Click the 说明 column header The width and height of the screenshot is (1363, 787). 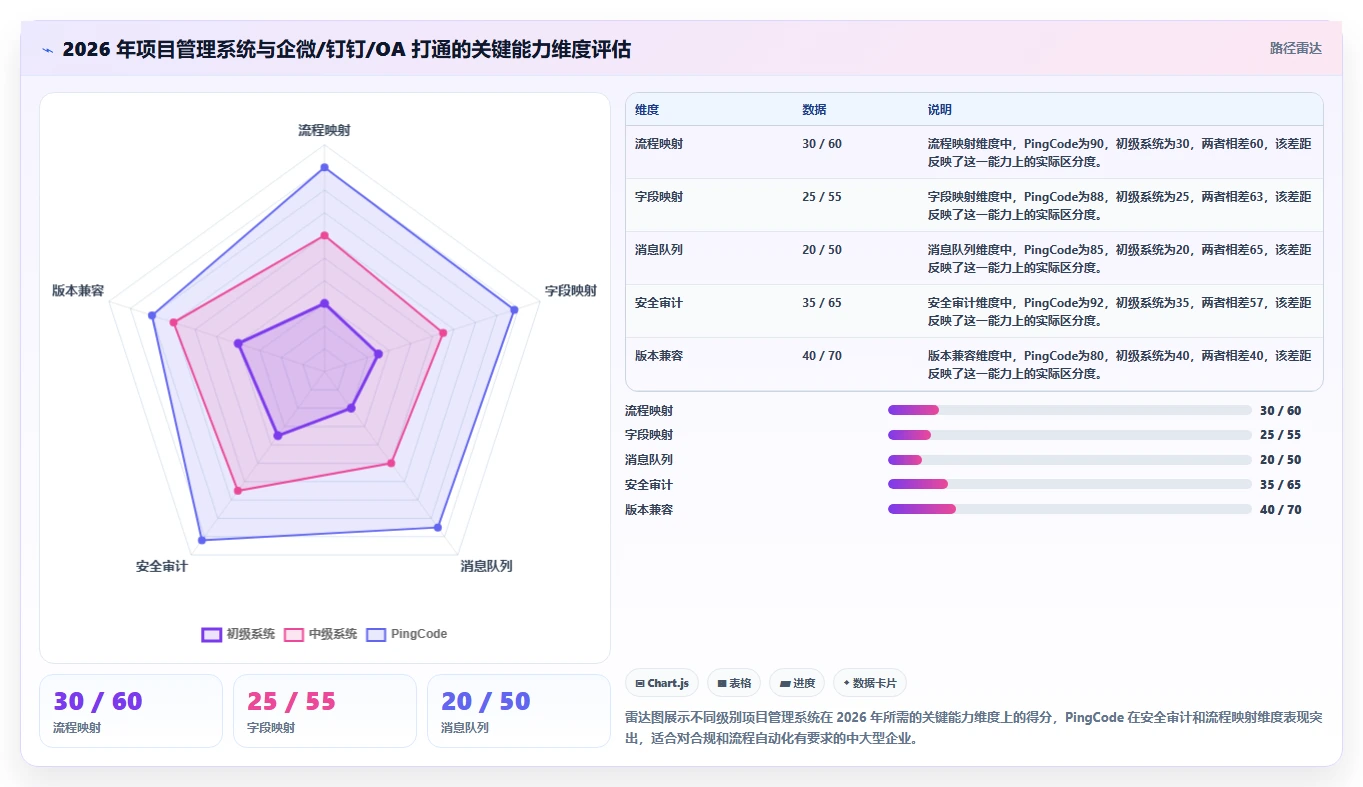coord(940,110)
